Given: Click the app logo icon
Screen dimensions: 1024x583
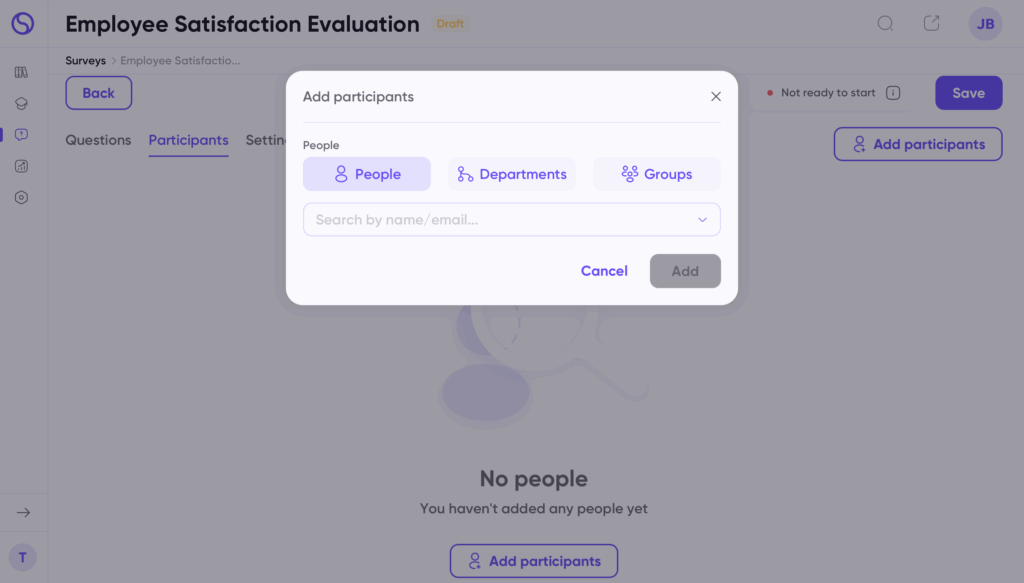Looking at the screenshot, I should (22, 23).
